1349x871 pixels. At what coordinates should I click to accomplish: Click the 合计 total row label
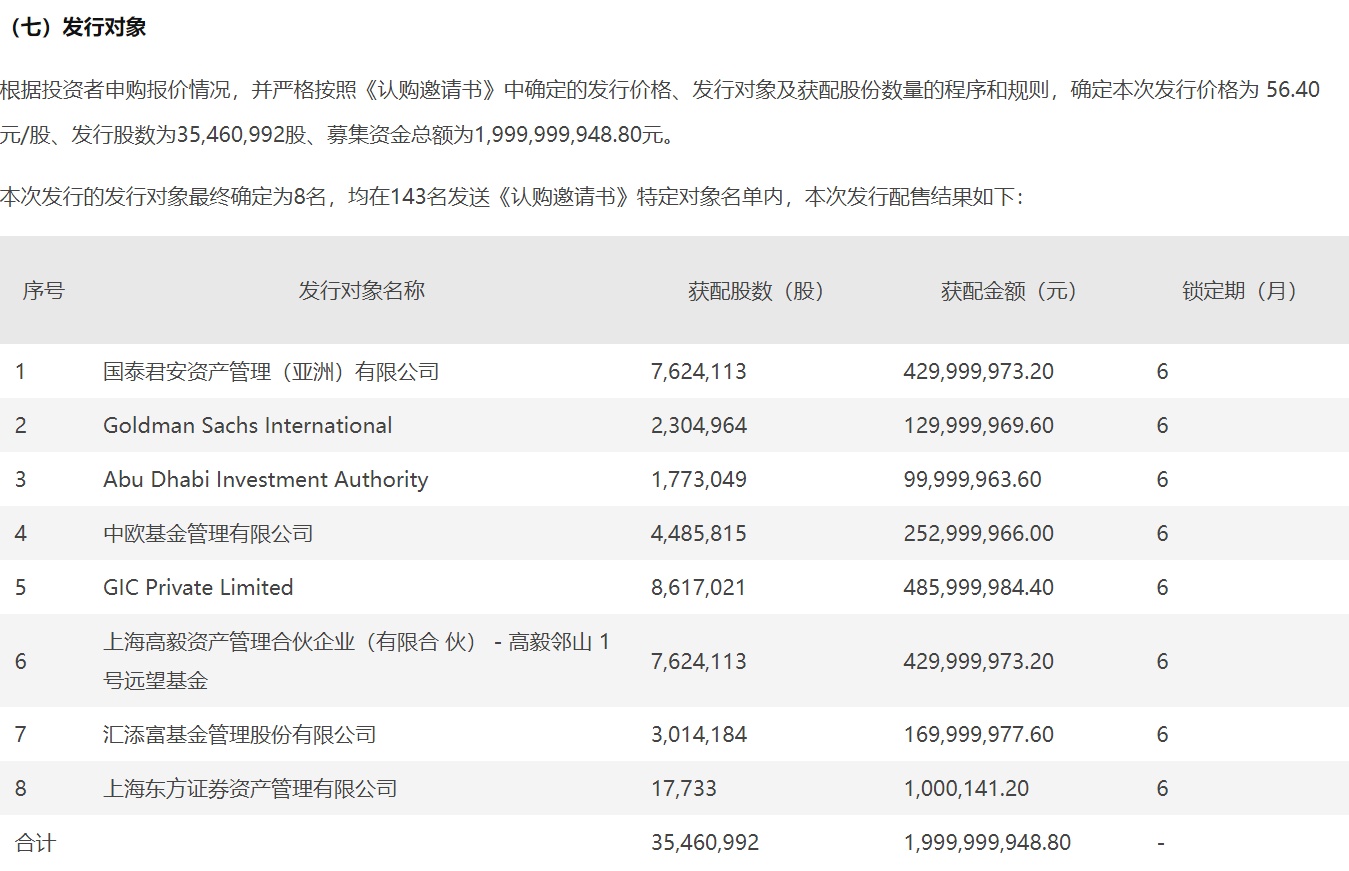[x=35, y=843]
